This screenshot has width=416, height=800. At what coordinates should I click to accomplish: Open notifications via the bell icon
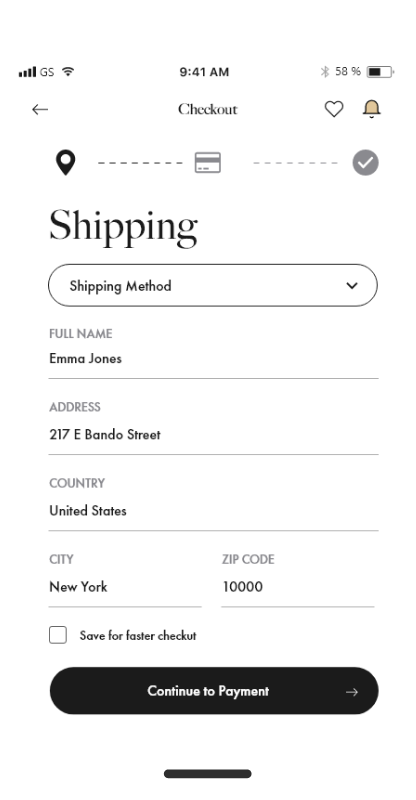pyautogui.click(x=372, y=109)
